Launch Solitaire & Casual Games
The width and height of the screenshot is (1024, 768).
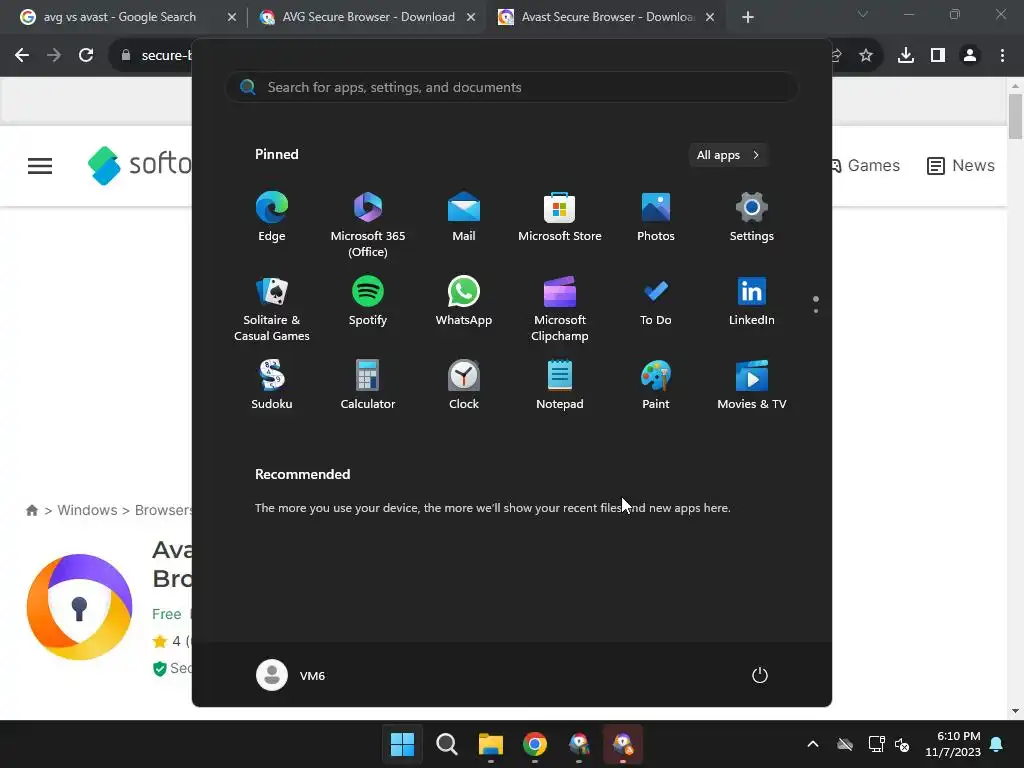point(272,308)
